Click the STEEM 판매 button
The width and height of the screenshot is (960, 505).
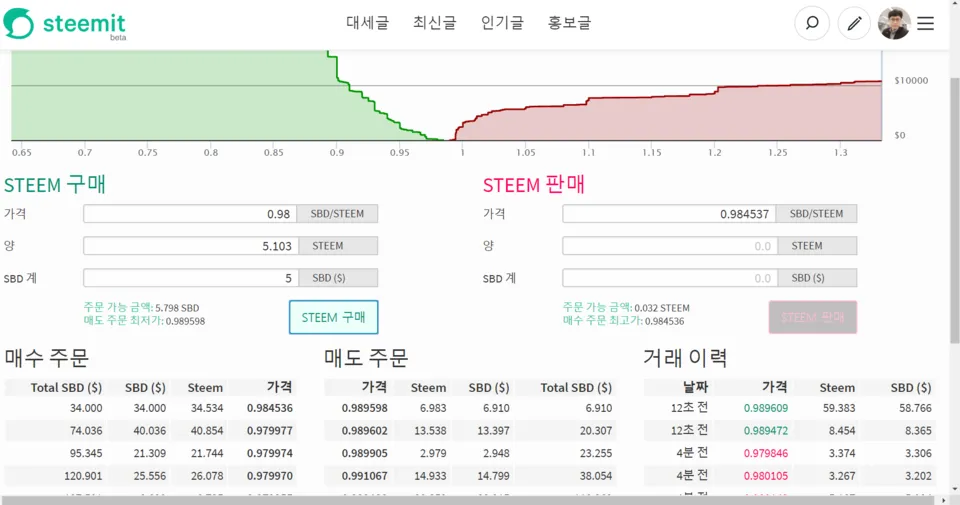812,317
